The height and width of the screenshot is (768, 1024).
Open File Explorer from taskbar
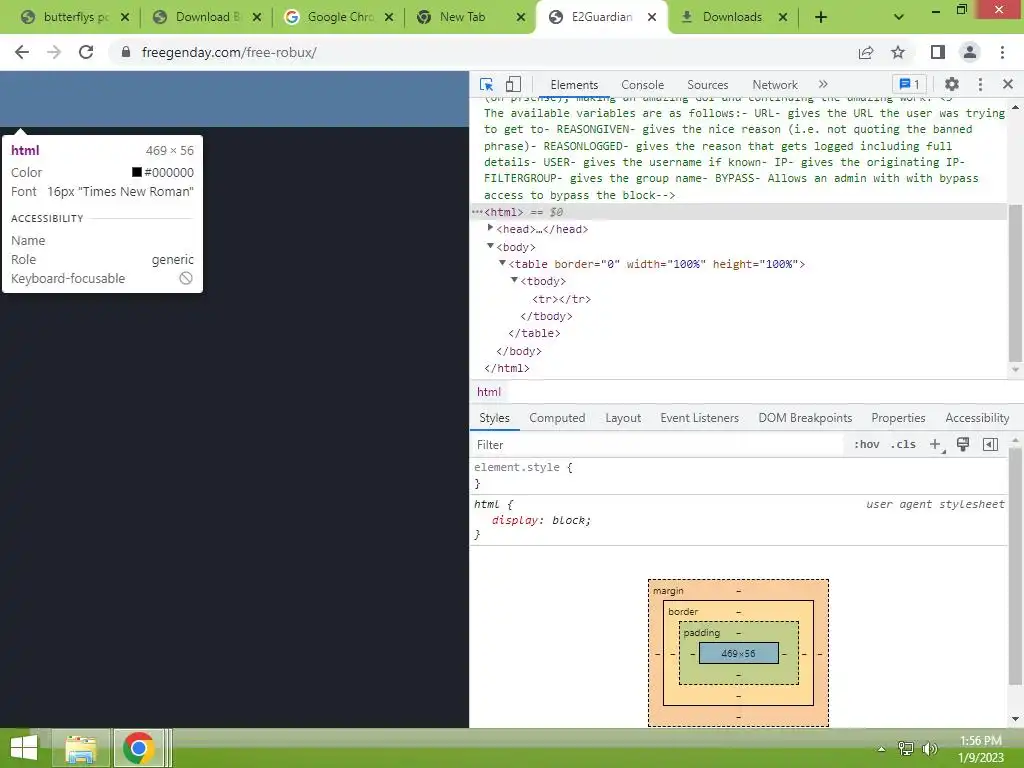pos(81,748)
